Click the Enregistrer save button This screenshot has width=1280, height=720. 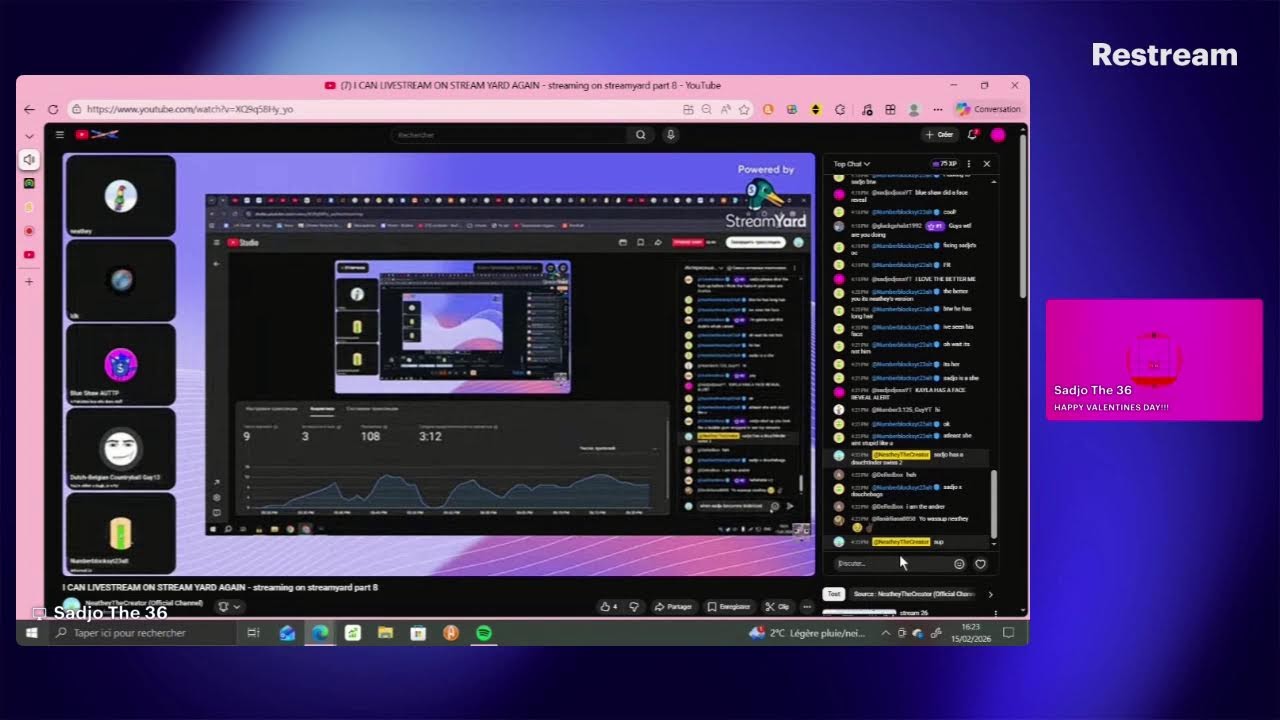coord(729,606)
